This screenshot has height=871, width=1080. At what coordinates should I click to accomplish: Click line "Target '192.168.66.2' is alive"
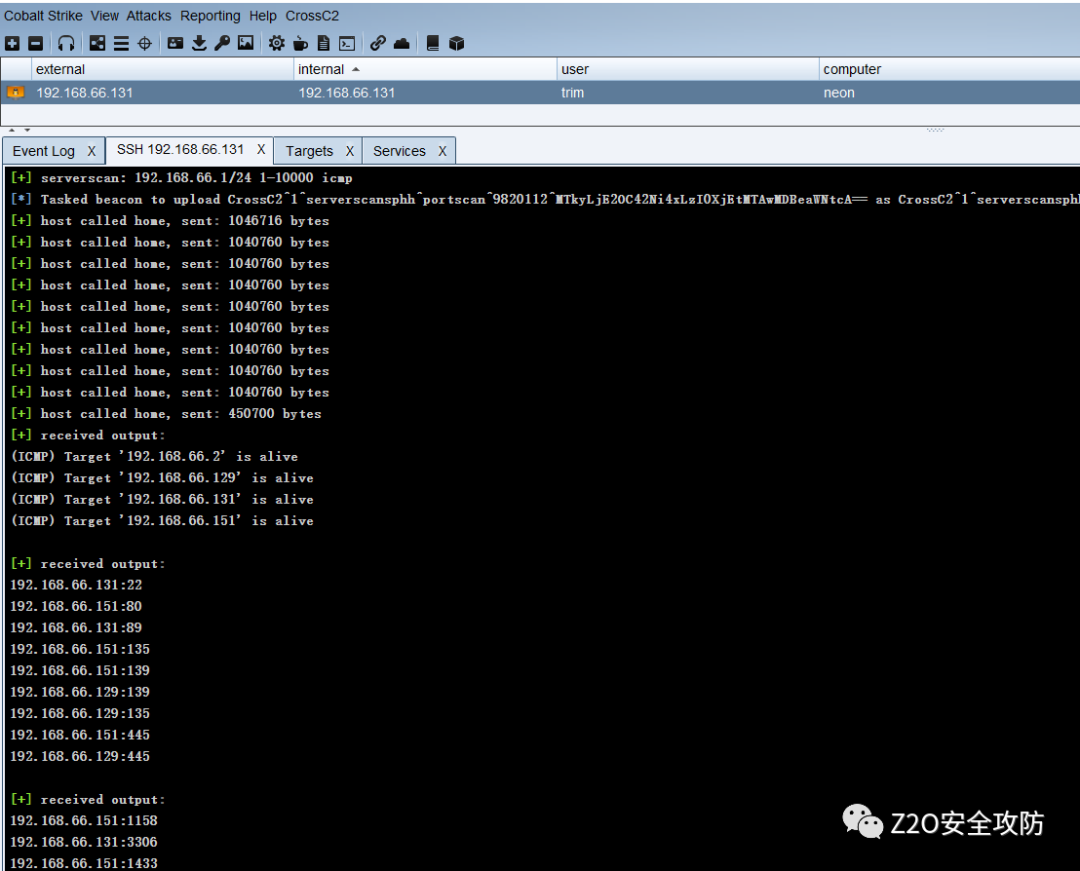[x=154, y=456]
